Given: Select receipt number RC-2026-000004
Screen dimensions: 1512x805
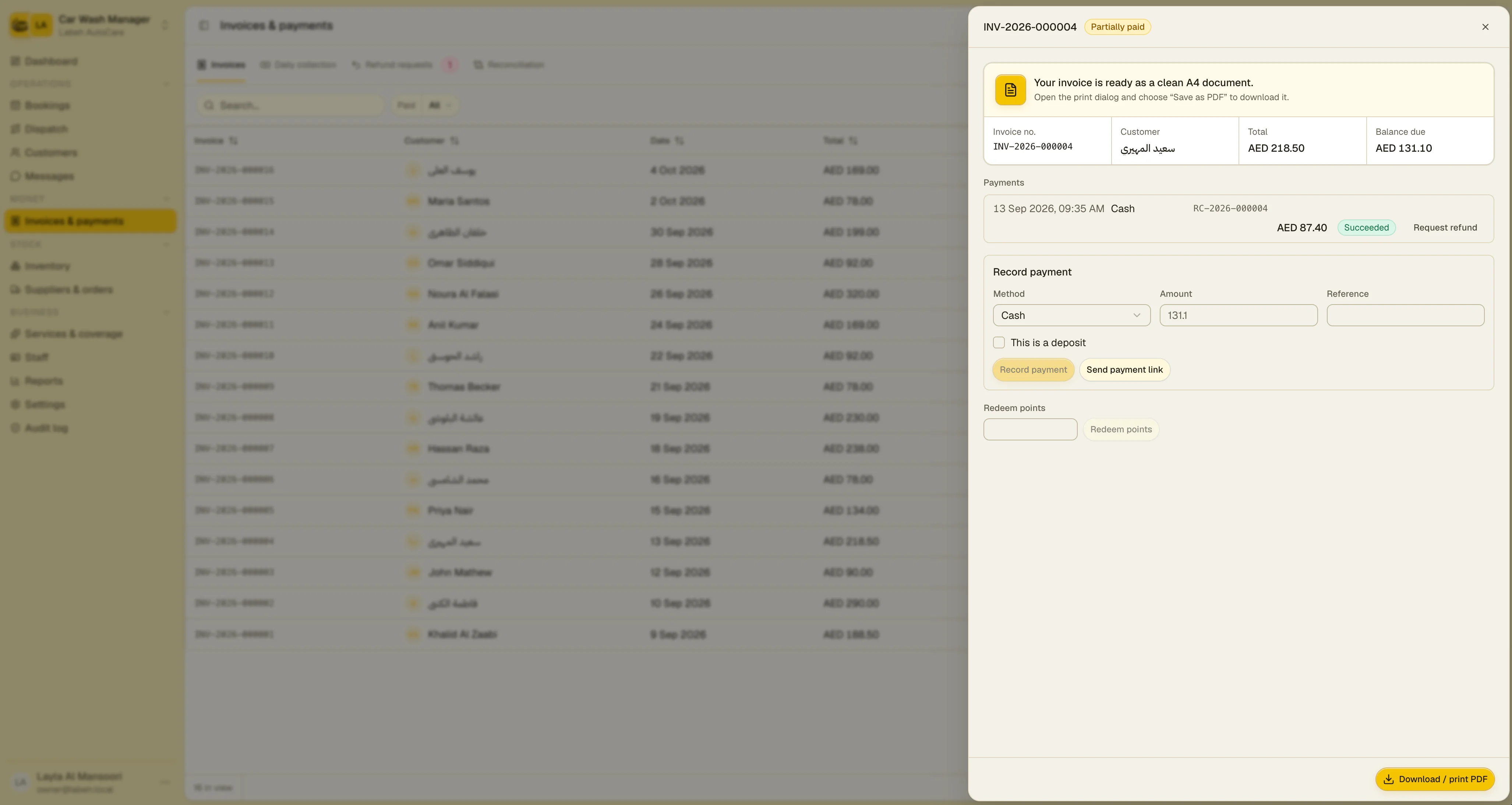Looking at the screenshot, I should tap(1230, 208).
